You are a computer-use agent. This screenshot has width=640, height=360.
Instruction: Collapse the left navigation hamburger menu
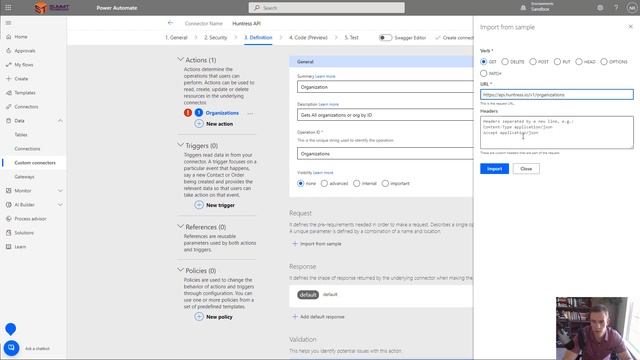click(x=8, y=23)
